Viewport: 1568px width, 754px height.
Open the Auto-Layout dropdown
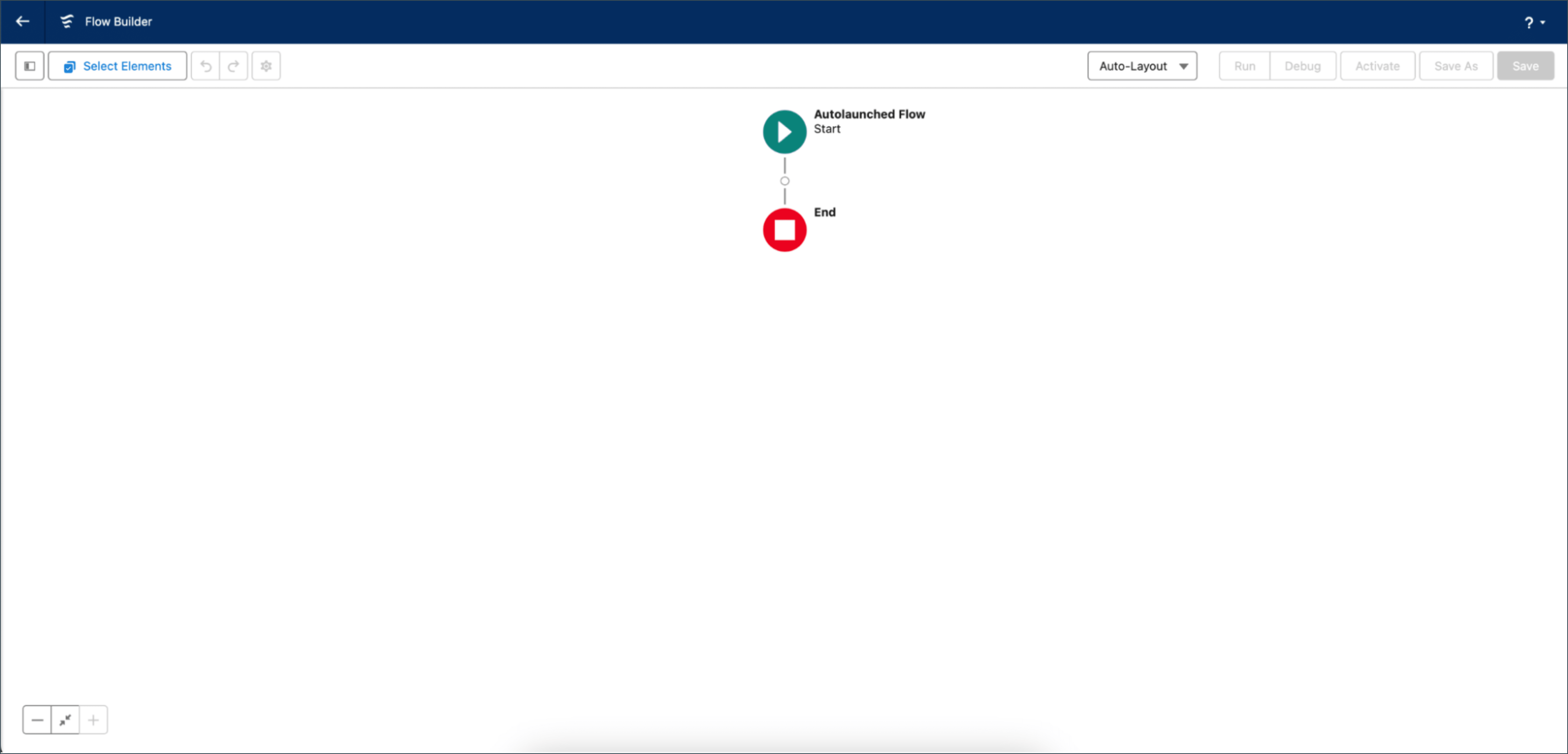(x=1142, y=66)
